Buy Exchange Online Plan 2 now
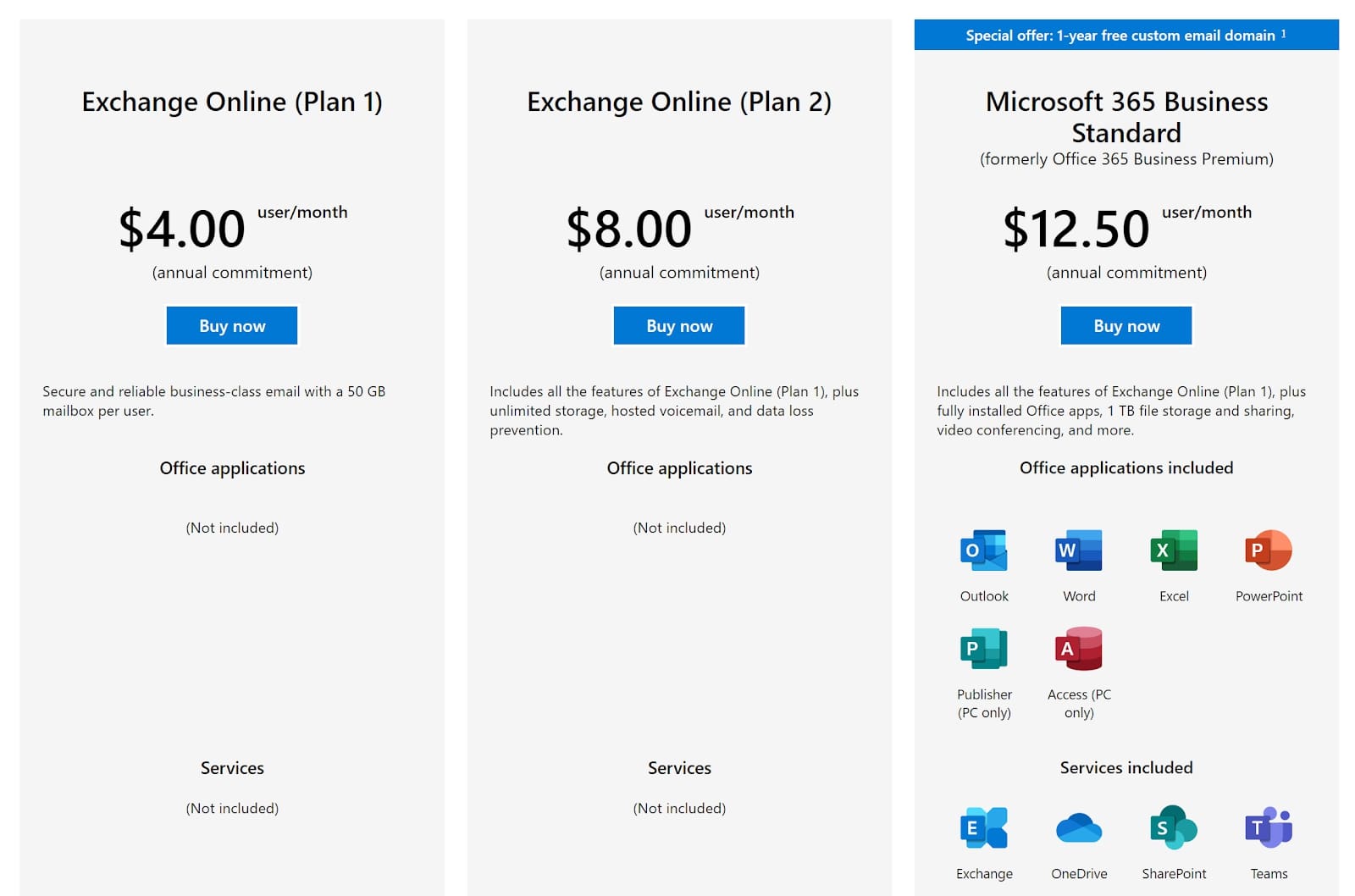Screen dimensions: 1355x896 click(x=679, y=326)
